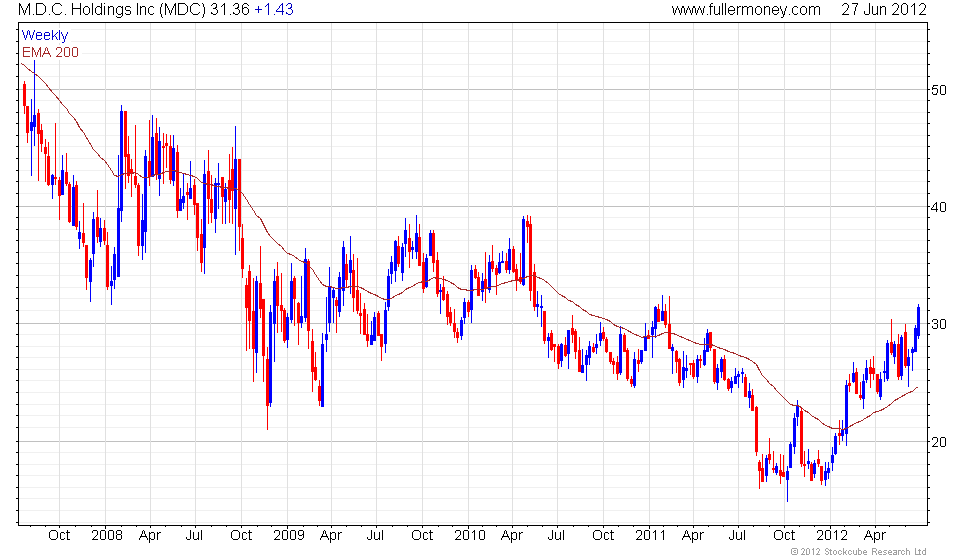Click the Oct label preceding 2008
Image resolution: width=980 pixels, height=560 pixels.
tap(59, 536)
